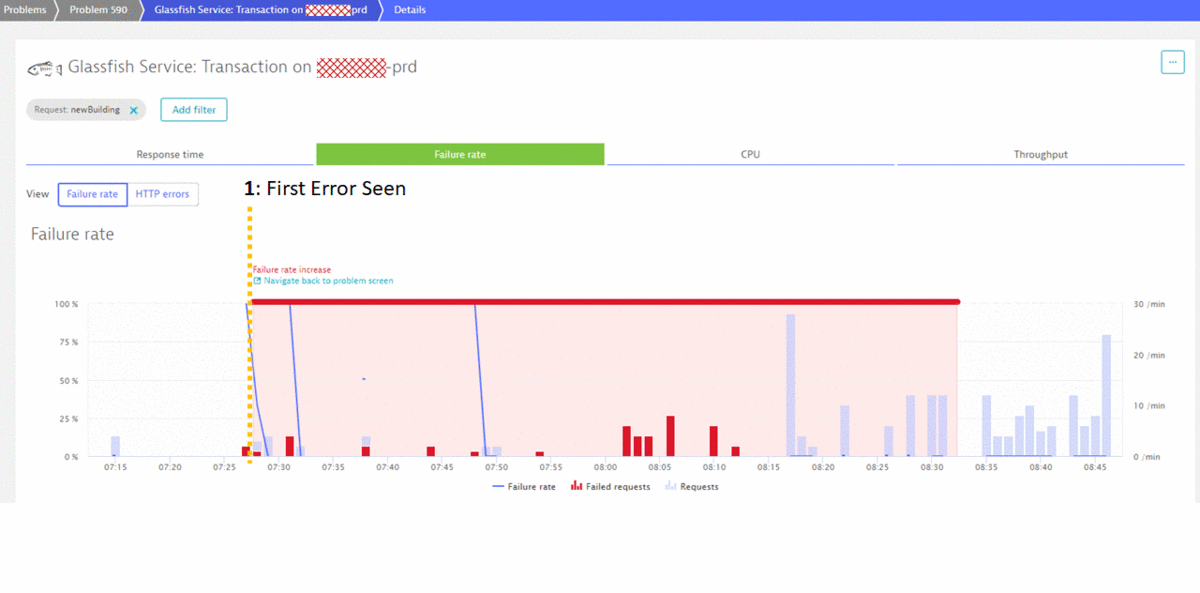Hide the Requests series using the legend
This screenshot has width=1200, height=593.
[698, 486]
